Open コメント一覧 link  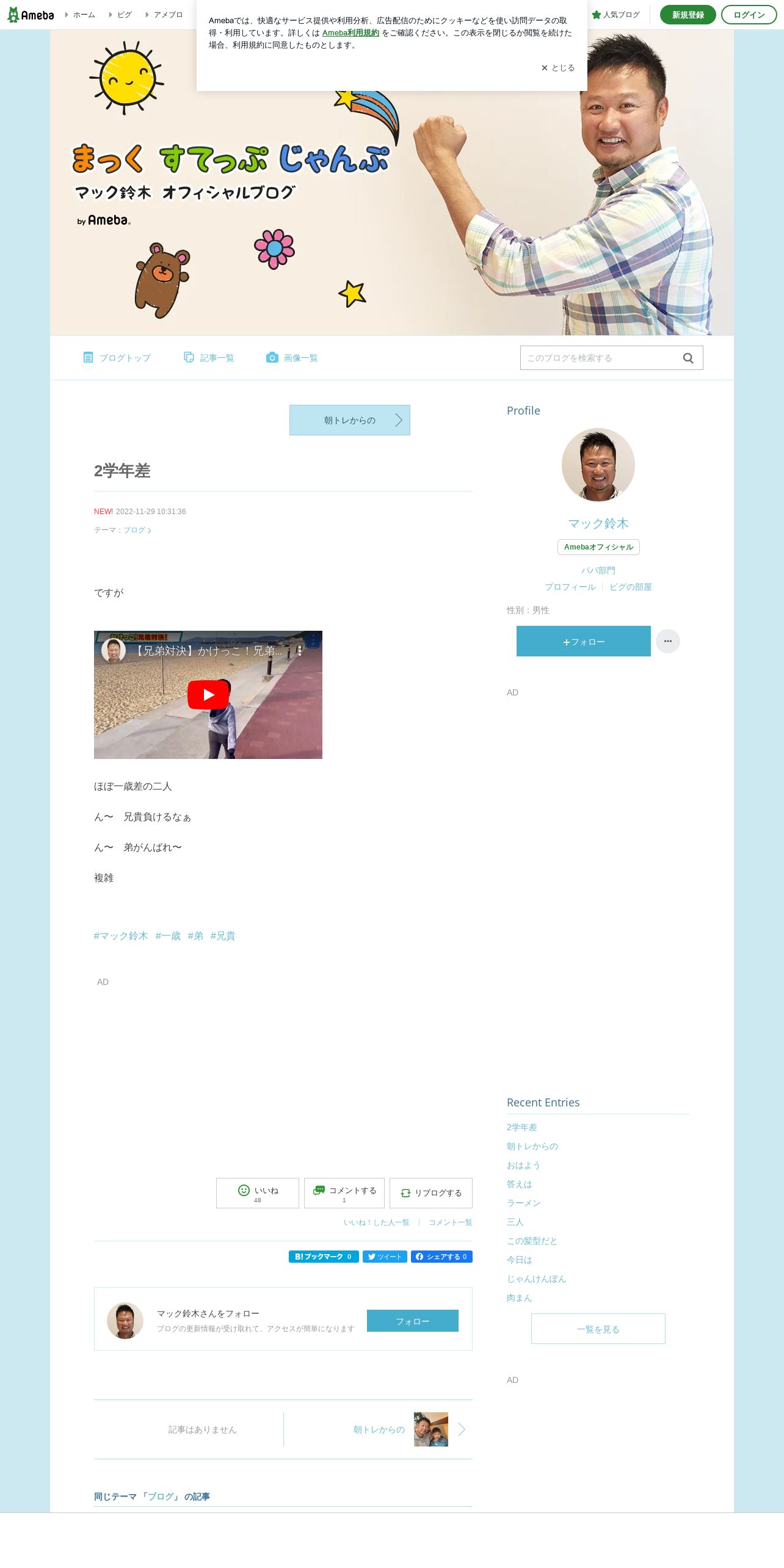(451, 1222)
